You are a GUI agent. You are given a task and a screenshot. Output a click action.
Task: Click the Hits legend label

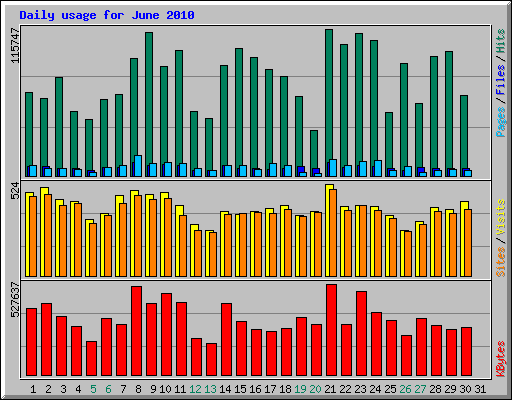501,41
